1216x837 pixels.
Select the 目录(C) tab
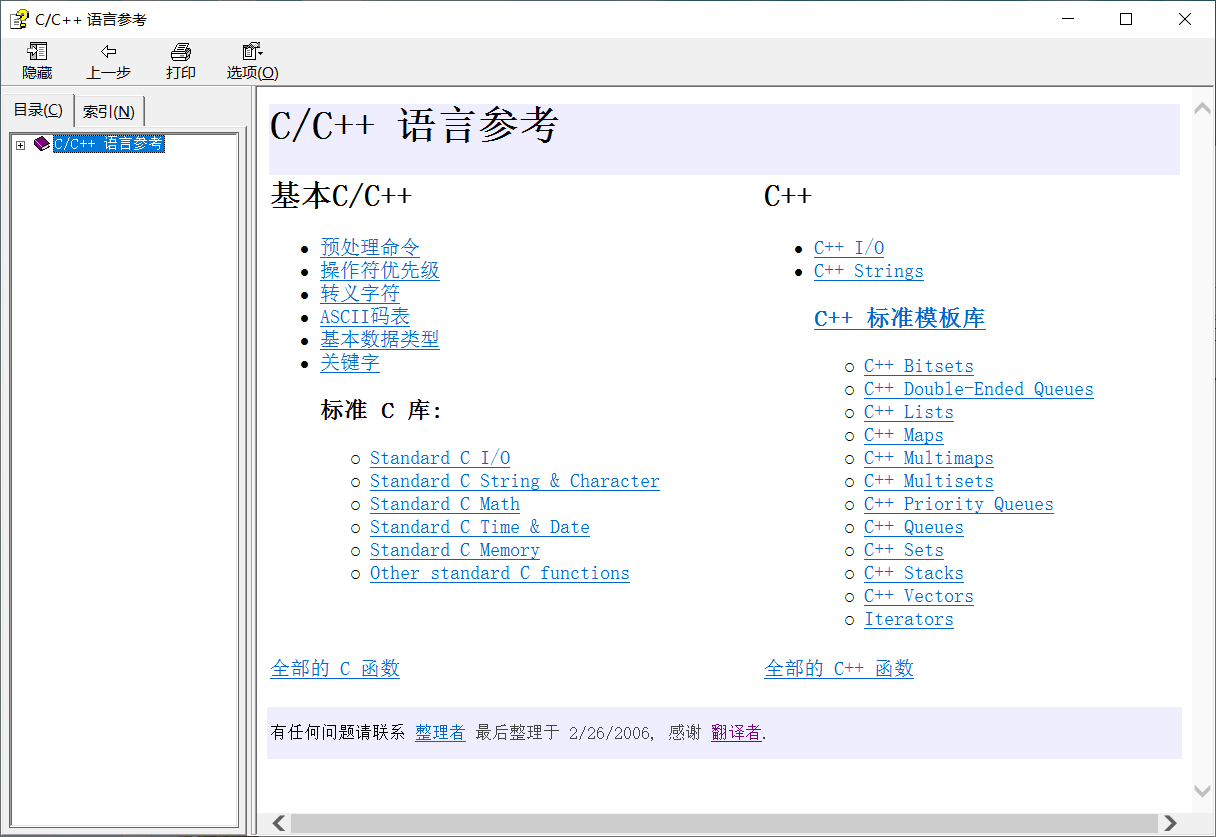coord(37,110)
